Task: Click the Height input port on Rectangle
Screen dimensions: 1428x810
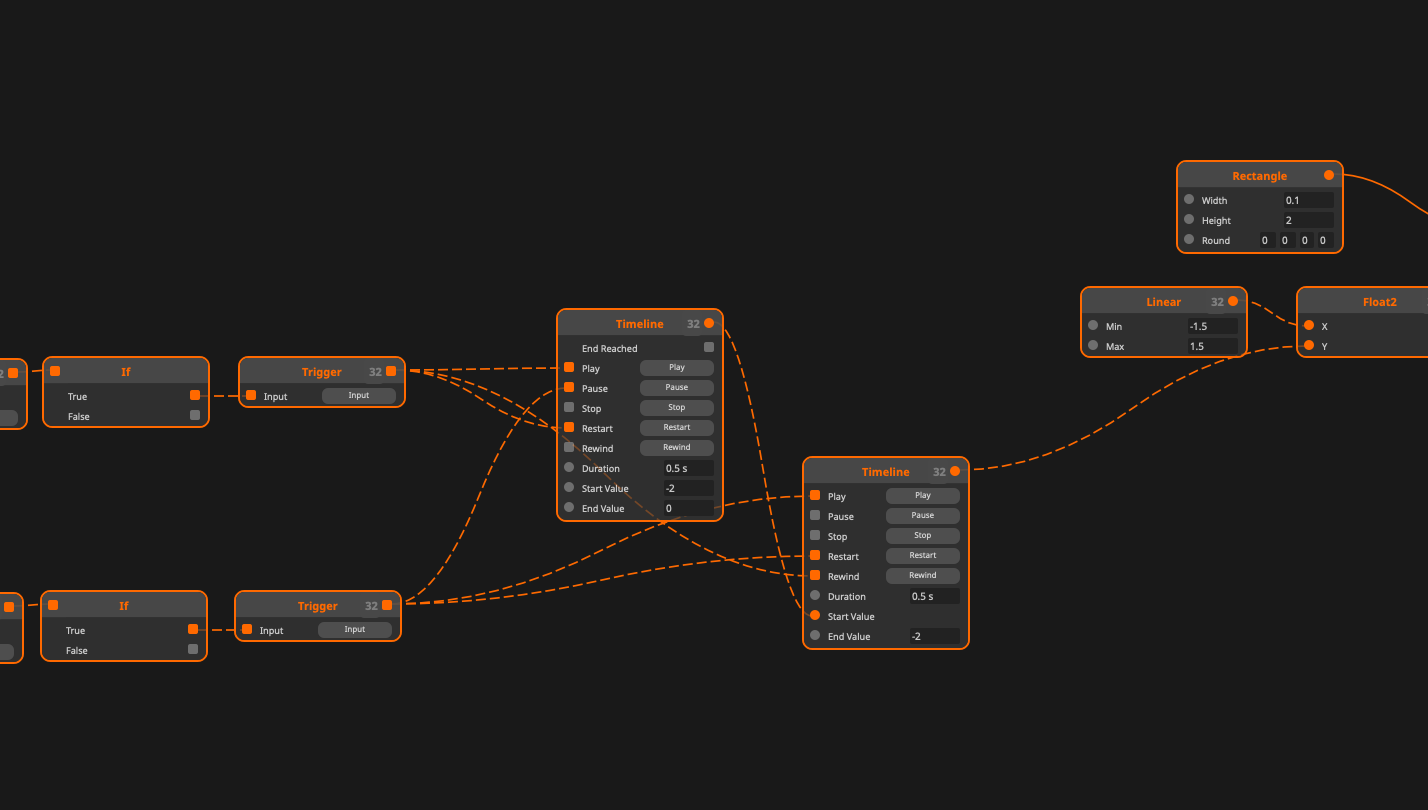Action: coord(1189,219)
